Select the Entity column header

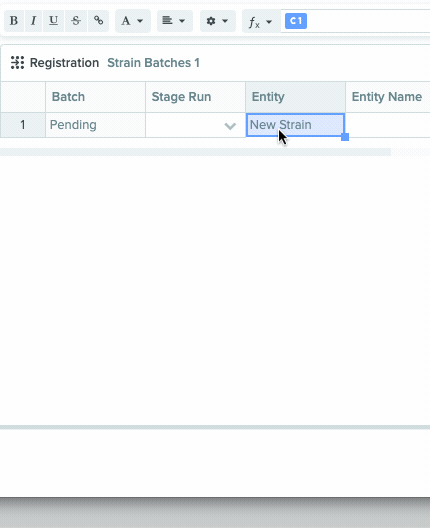click(x=295, y=97)
